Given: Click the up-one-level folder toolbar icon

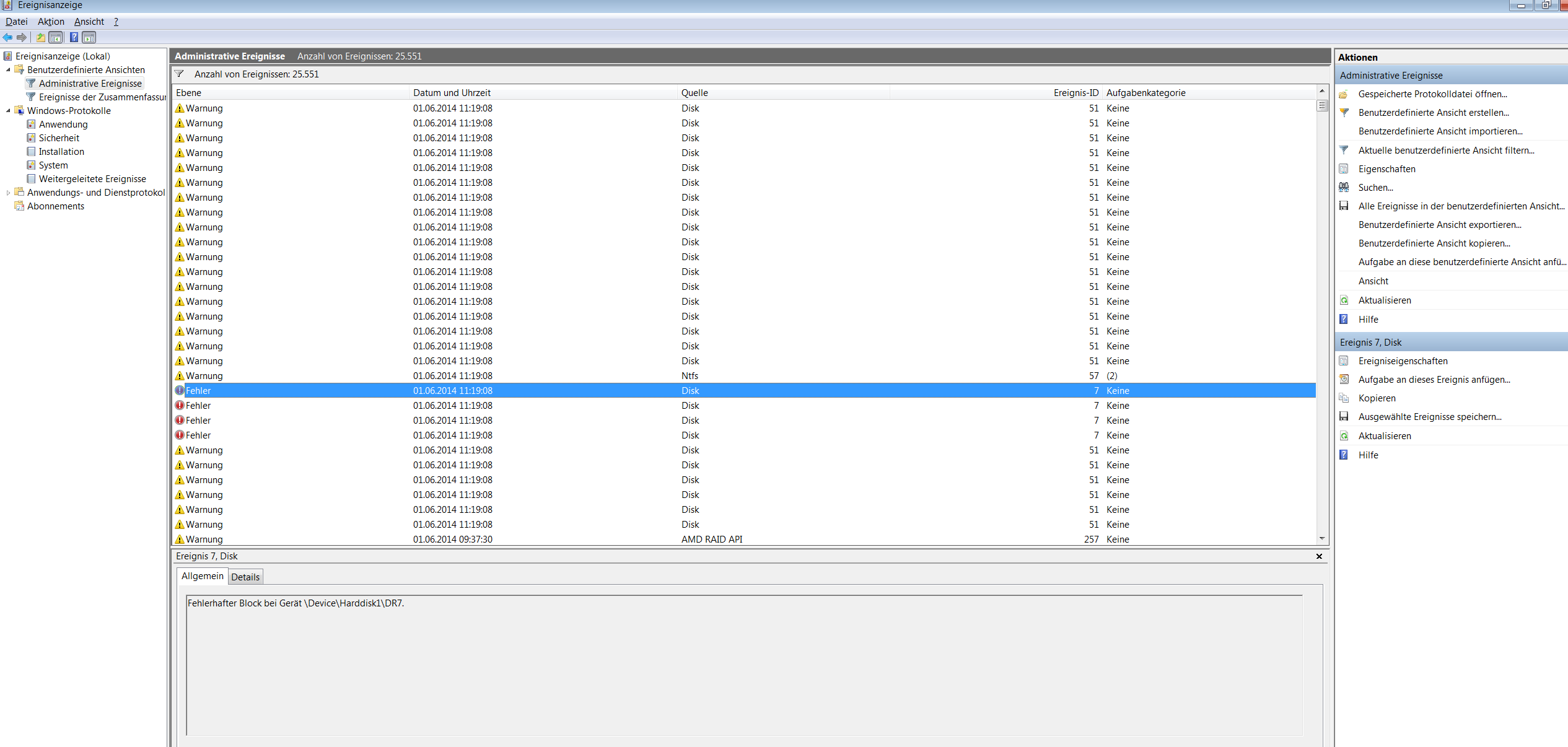Looking at the screenshot, I should point(40,38).
